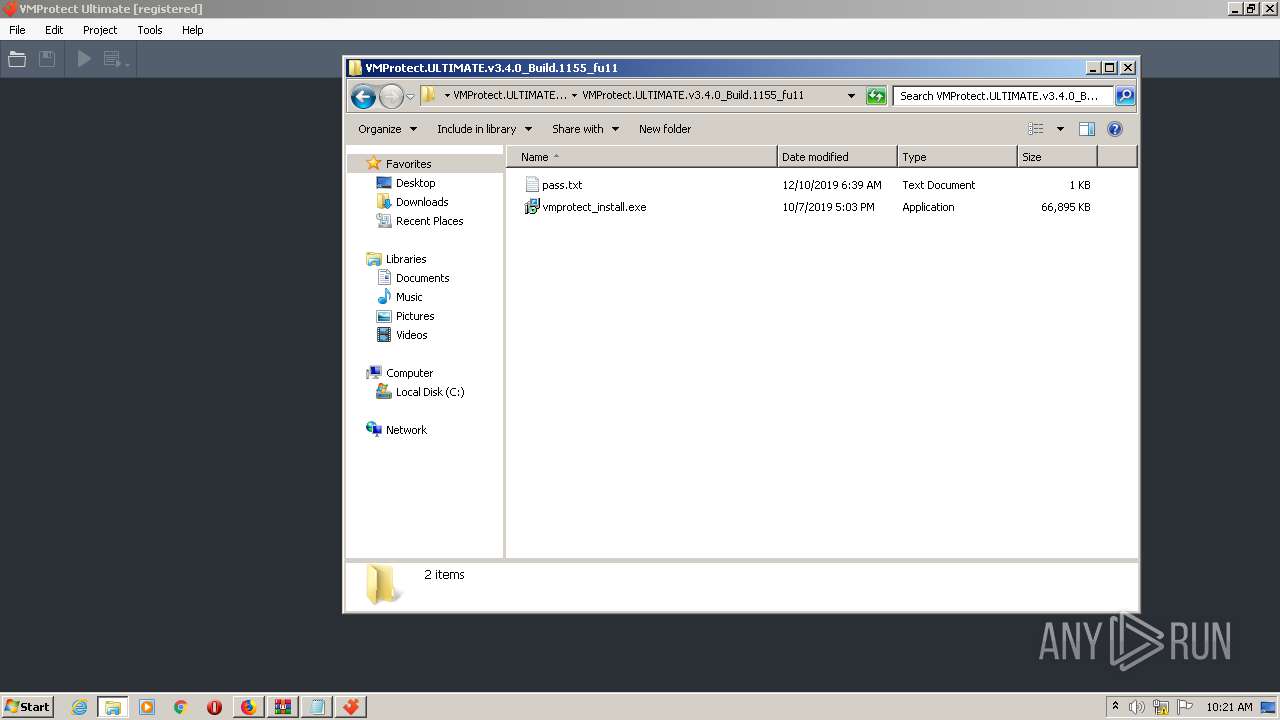1280x720 pixels.
Task: Open the Project menu in VMProtect
Action: click(100, 30)
